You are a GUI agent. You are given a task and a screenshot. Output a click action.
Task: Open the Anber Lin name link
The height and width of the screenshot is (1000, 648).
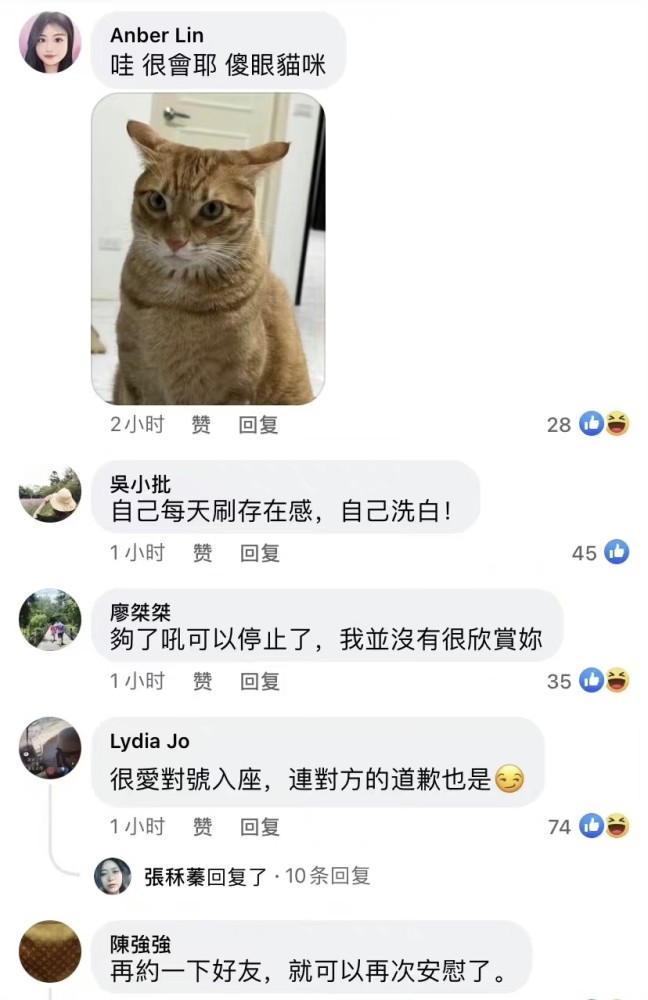point(157,35)
